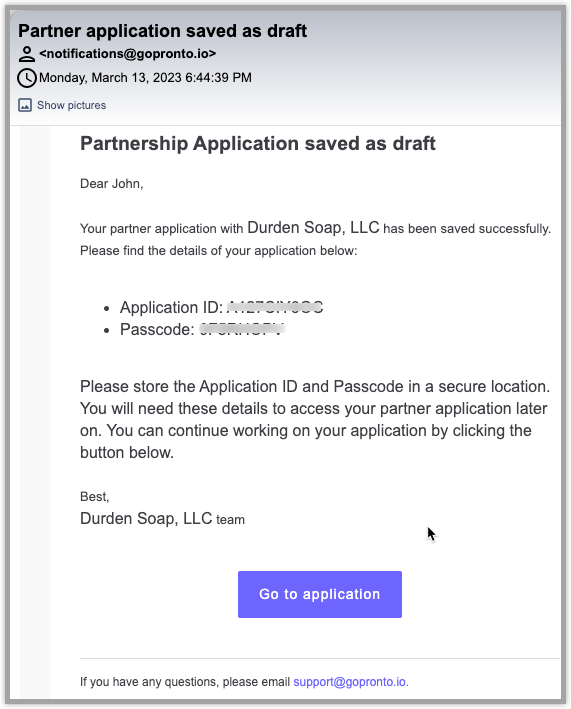This screenshot has height=709, width=571.
Task: Click the 'Passcode:' bullet label
Action: 157,329
